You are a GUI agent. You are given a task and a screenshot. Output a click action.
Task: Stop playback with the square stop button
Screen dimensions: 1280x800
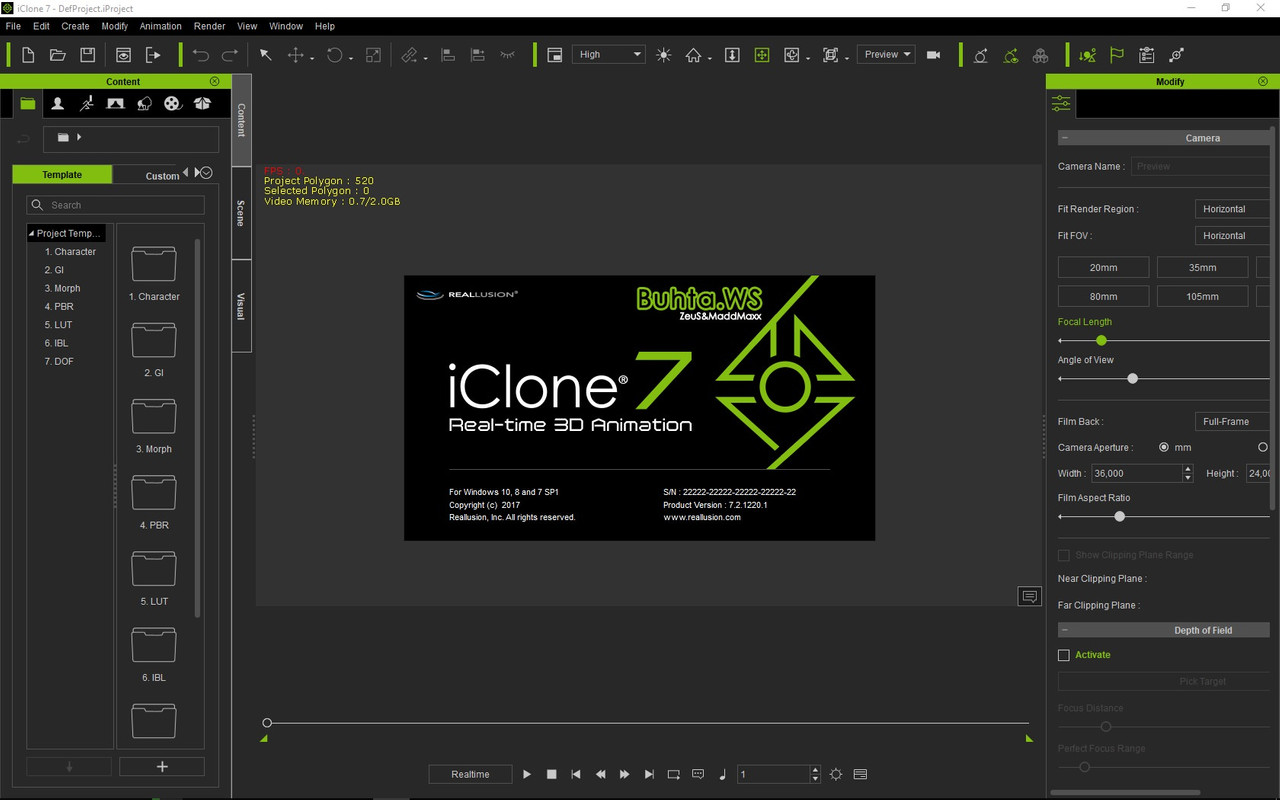point(551,774)
